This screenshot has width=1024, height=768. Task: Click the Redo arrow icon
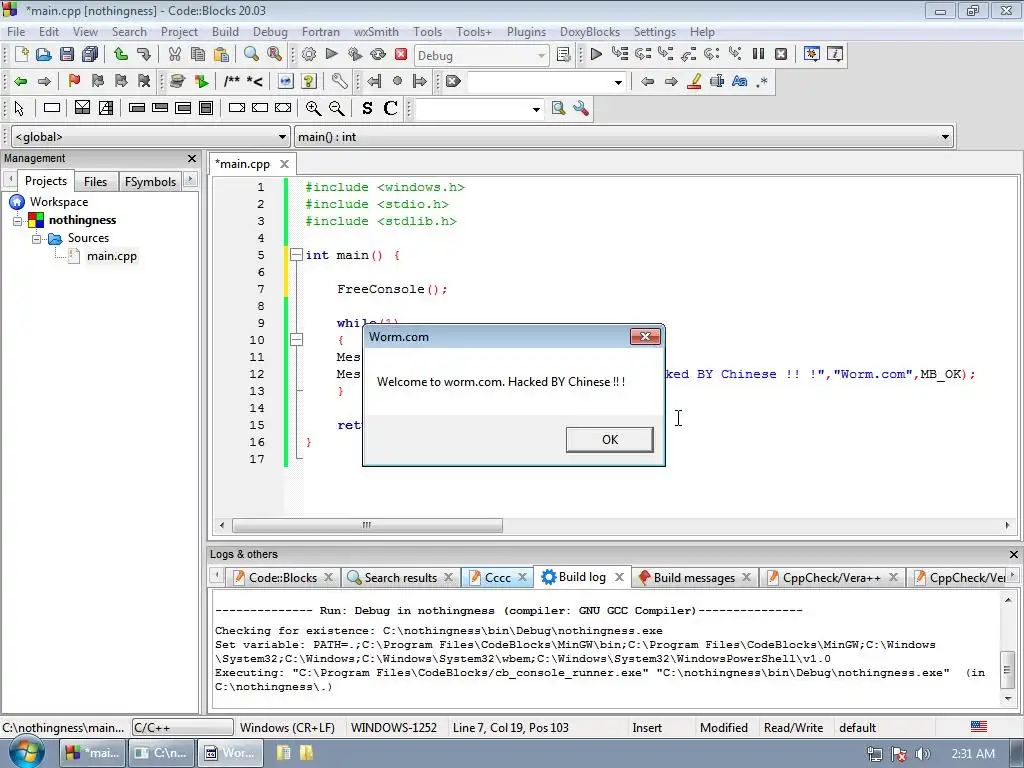[144, 54]
